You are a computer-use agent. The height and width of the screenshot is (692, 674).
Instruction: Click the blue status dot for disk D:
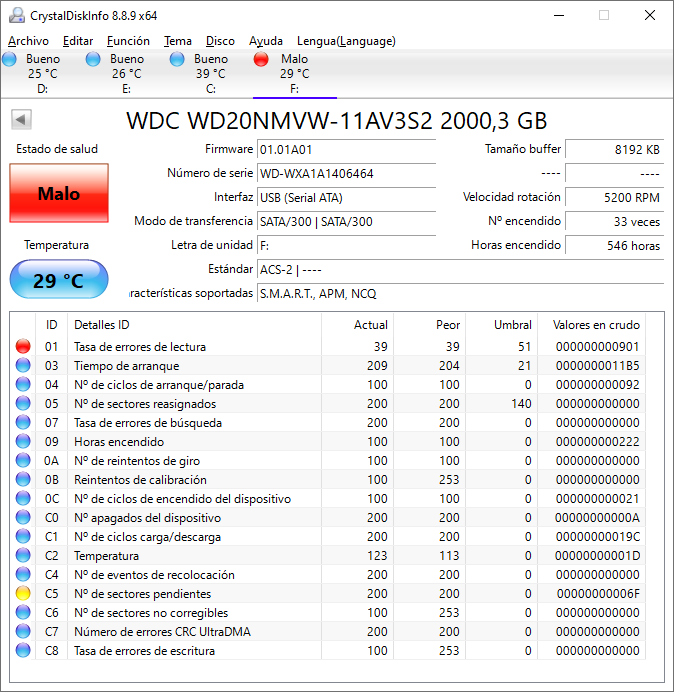coord(9,59)
